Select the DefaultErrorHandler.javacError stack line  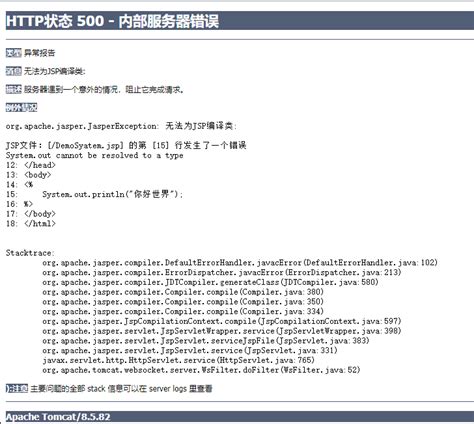pyautogui.click(x=240, y=263)
